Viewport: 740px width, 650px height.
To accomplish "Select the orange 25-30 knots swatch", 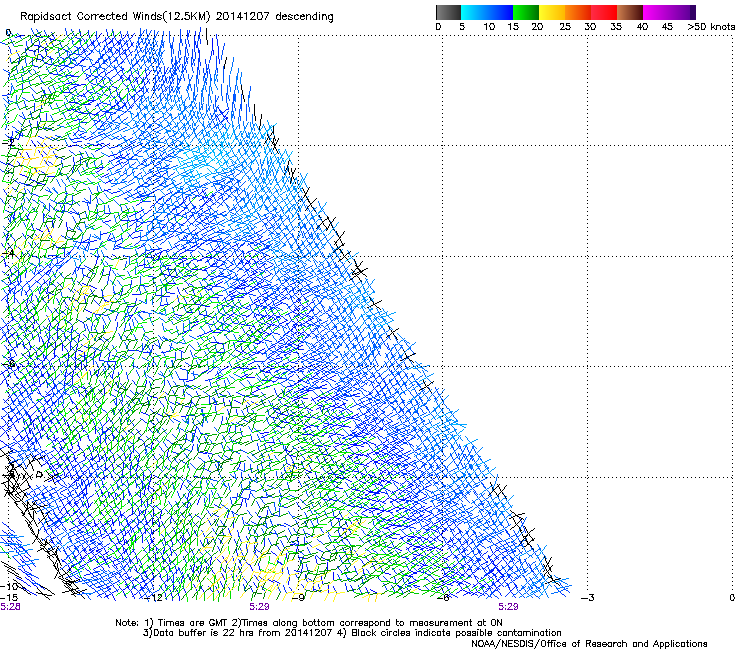I will [578, 12].
